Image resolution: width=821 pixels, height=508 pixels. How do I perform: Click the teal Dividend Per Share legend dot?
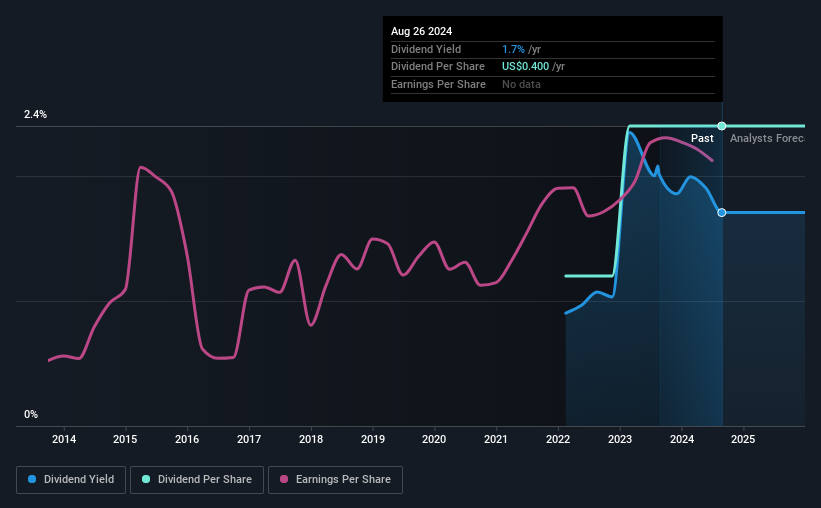(146, 479)
